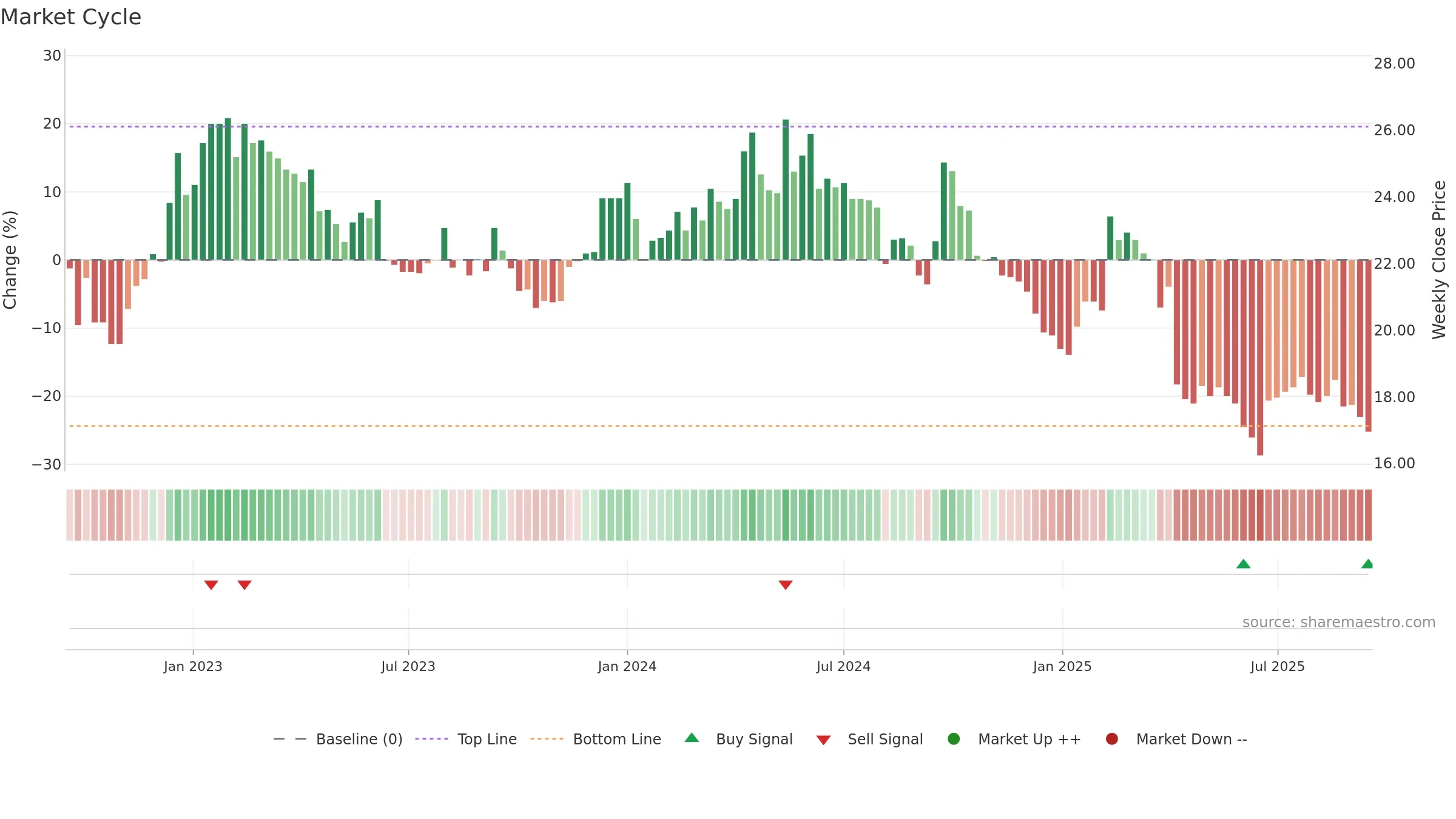Select the sell signal marker before Jul 2024
Viewport: 1456px width, 819px height.
[786, 585]
